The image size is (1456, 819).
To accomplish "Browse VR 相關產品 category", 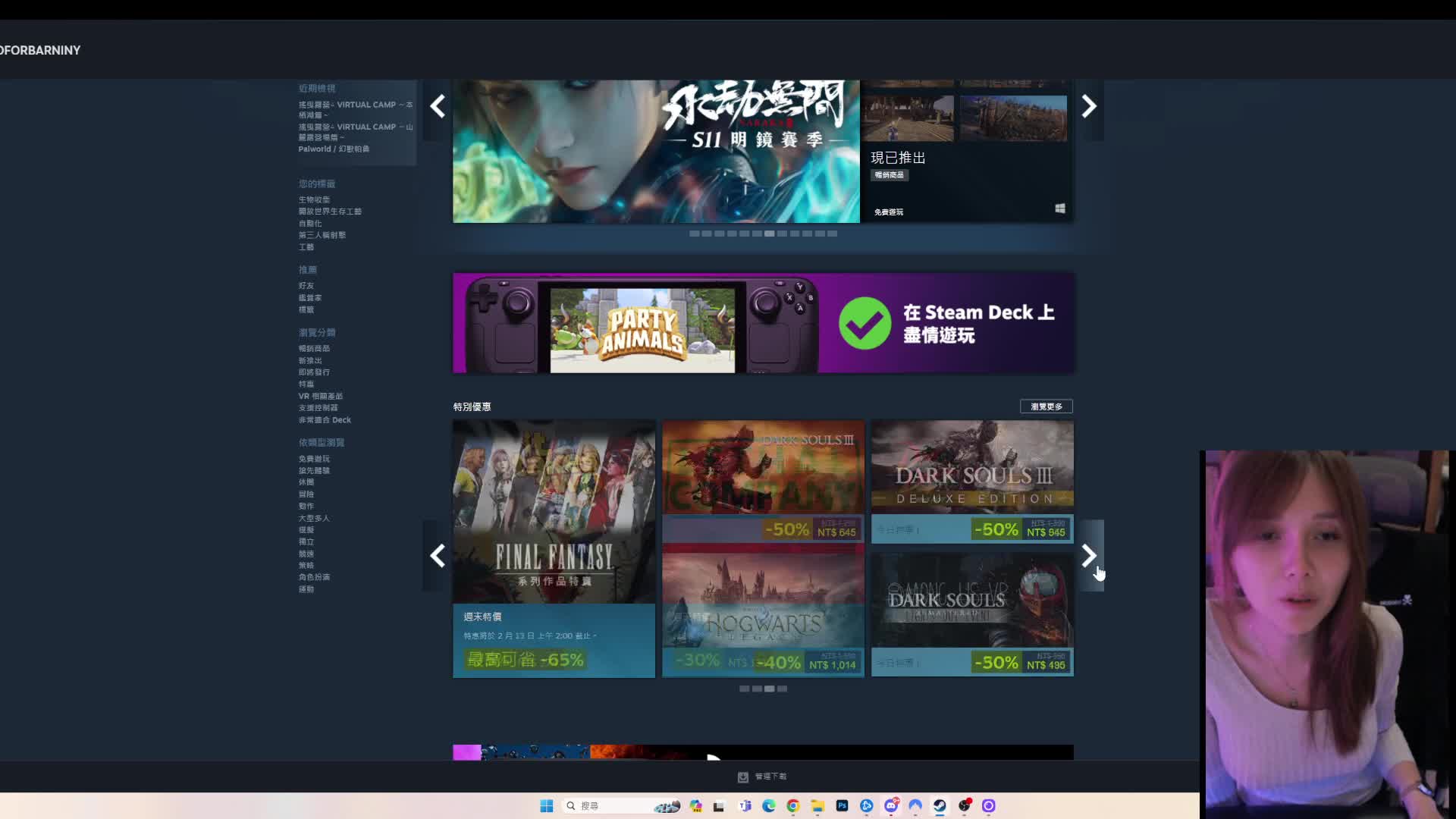I will pyautogui.click(x=321, y=396).
